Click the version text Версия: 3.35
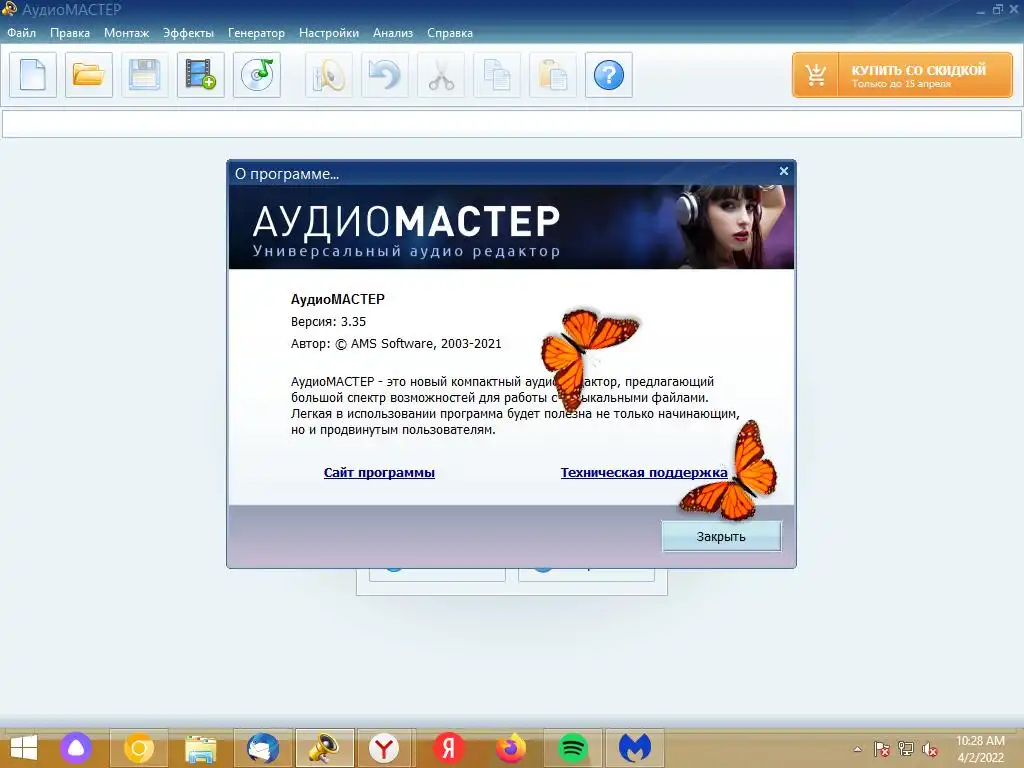The width and height of the screenshot is (1024, 768). pos(328,321)
